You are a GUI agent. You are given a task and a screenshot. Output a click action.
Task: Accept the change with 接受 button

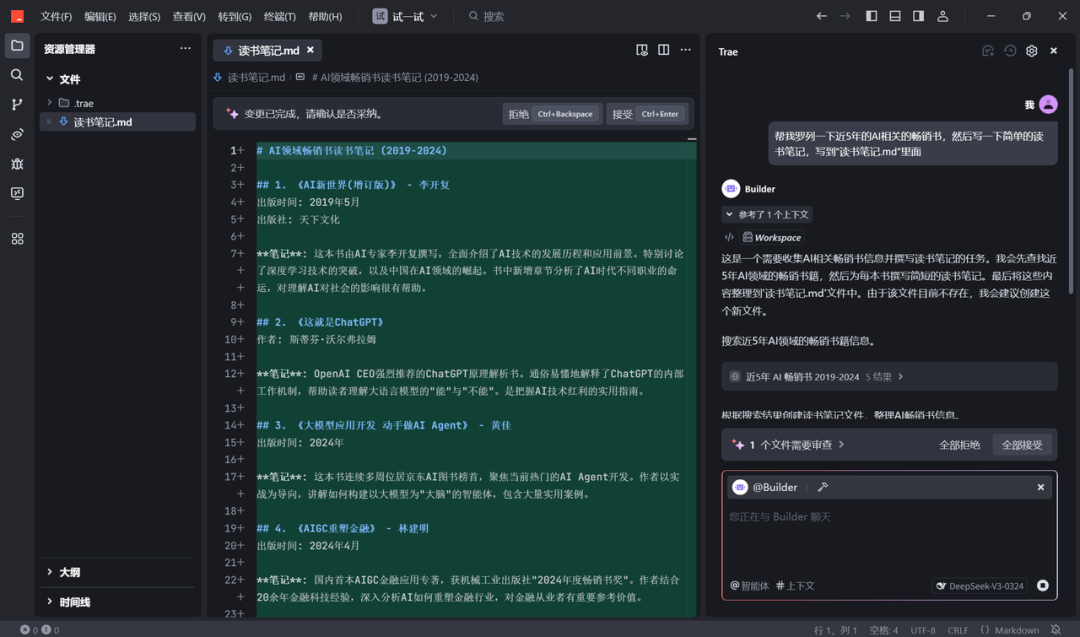coord(647,114)
